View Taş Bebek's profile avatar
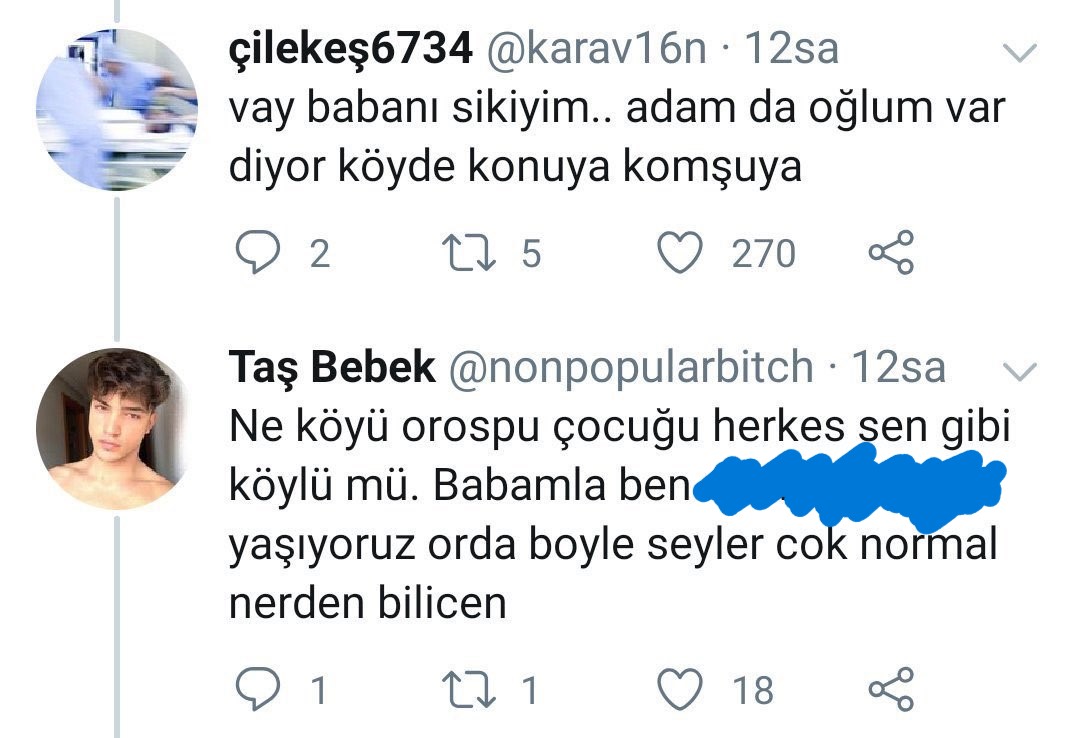The height and width of the screenshot is (738, 1080). click(116, 428)
